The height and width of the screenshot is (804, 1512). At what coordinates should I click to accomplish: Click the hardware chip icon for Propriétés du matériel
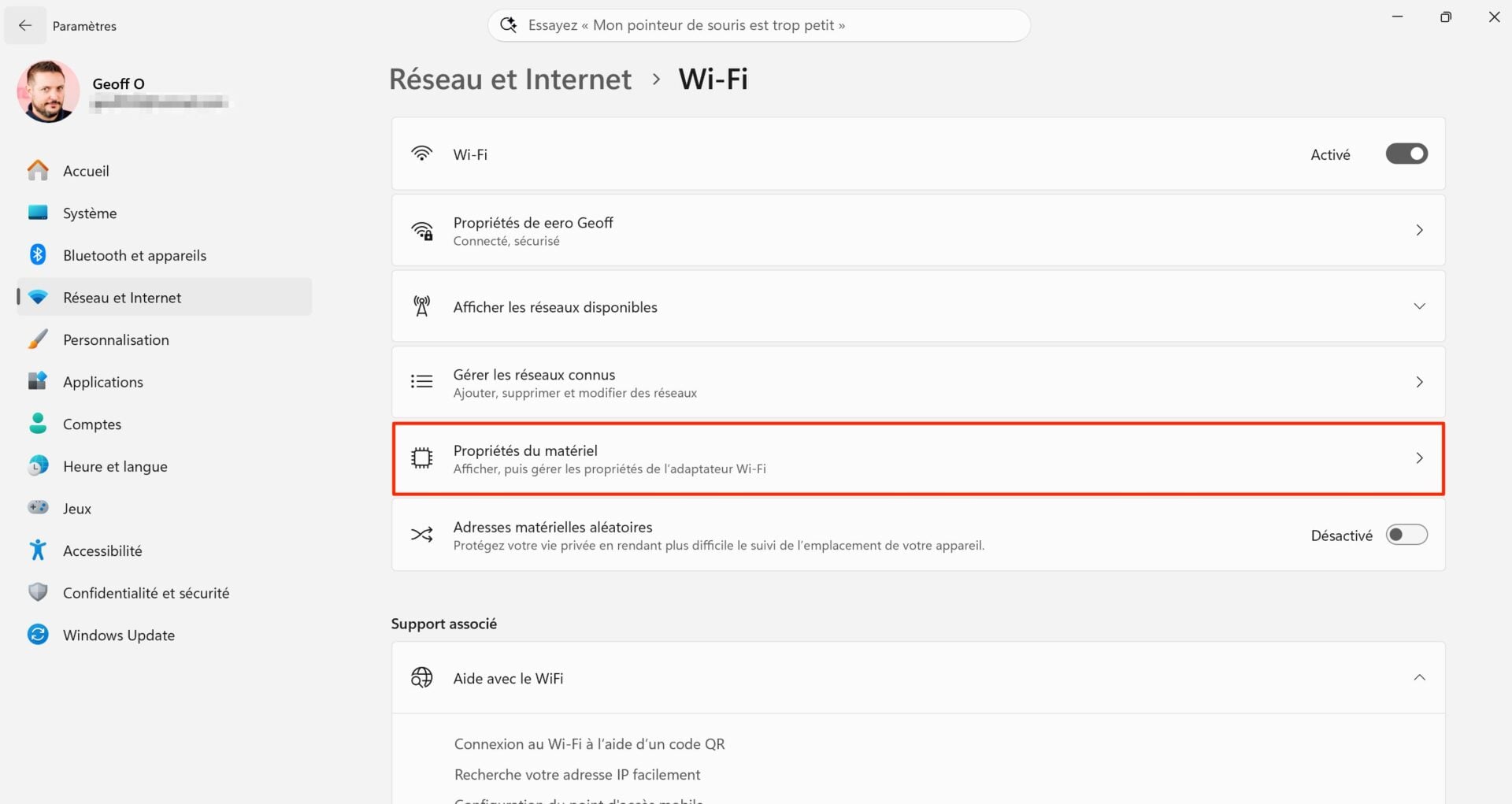click(x=422, y=458)
